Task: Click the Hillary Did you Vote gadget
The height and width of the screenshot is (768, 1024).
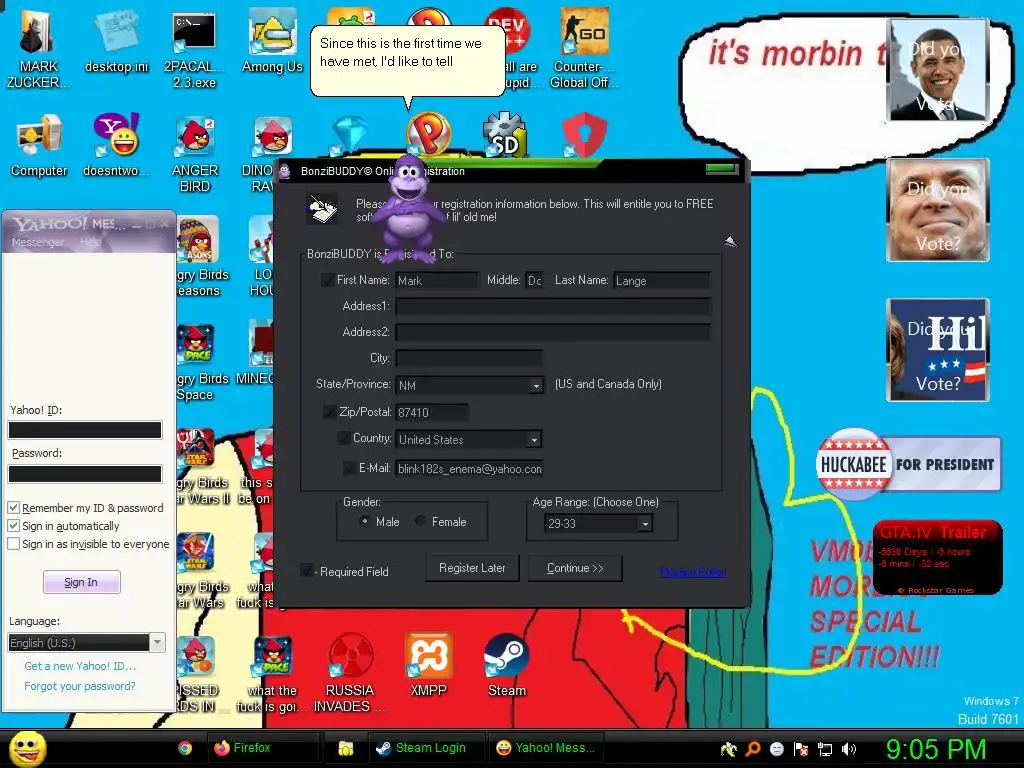Action: point(938,349)
